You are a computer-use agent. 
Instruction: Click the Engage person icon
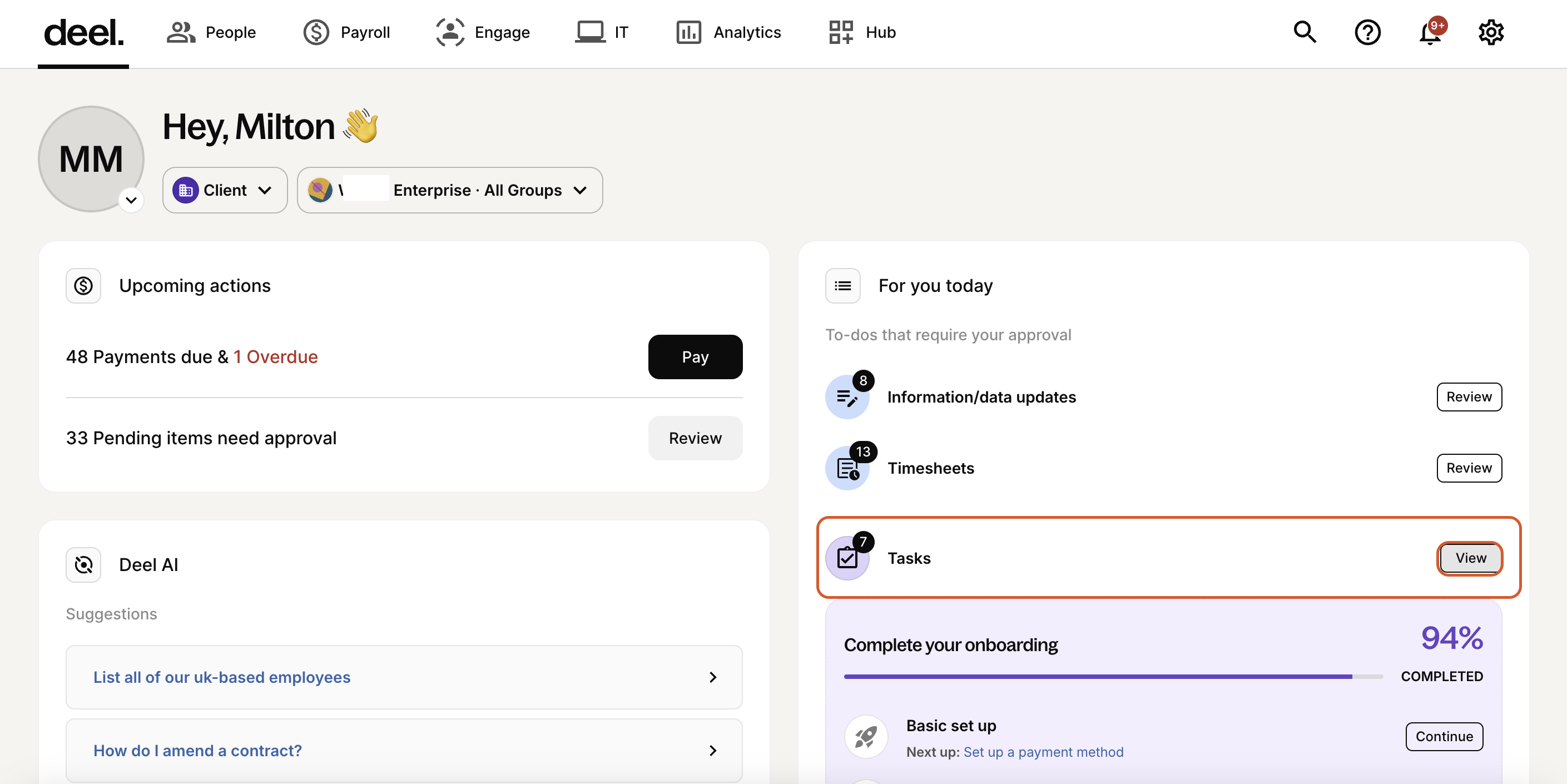coord(450,32)
